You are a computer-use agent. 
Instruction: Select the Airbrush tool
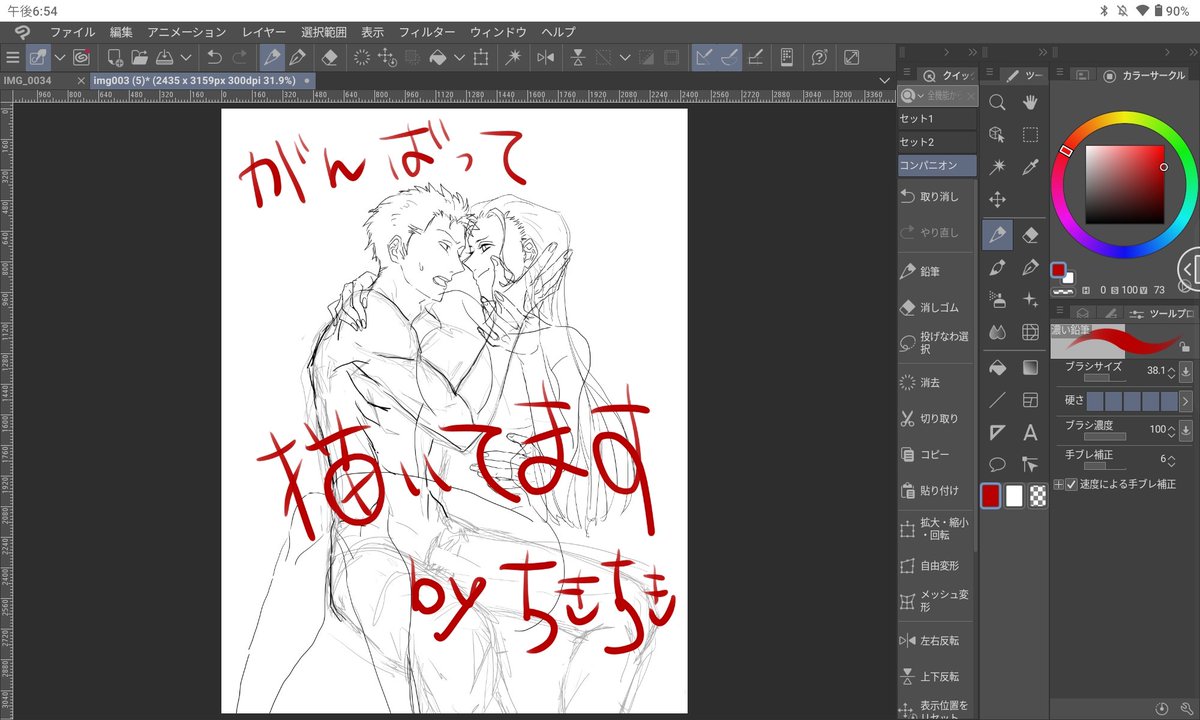click(x=997, y=299)
